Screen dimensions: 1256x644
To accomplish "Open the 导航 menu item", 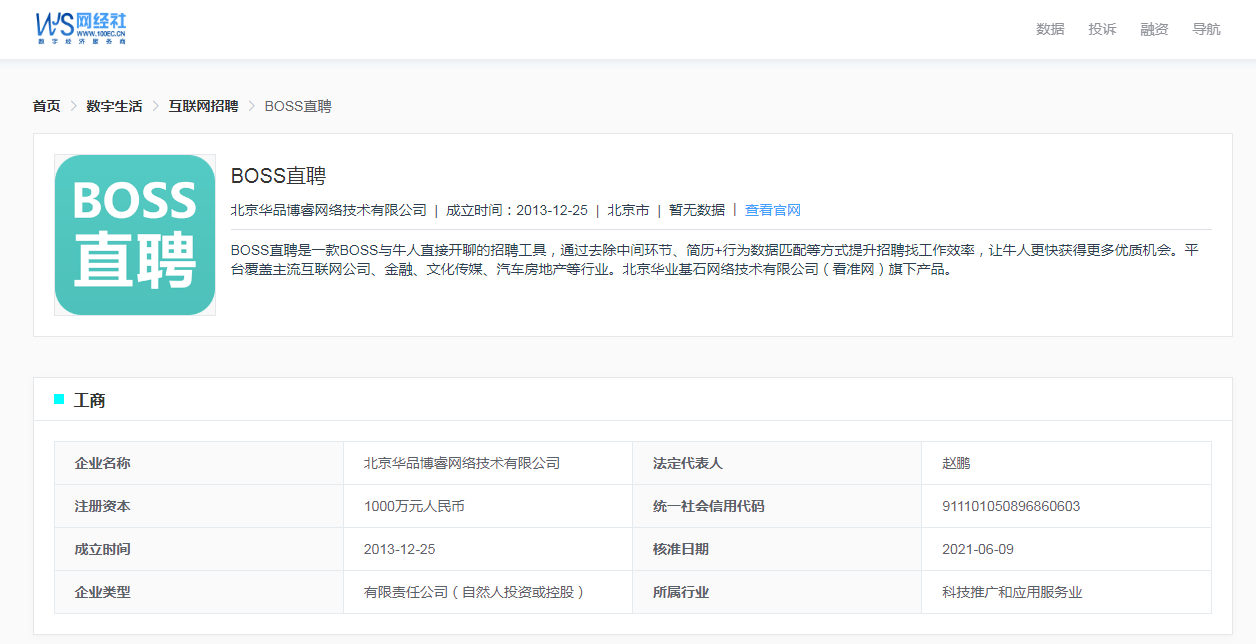I will (x=1206, y=29).
